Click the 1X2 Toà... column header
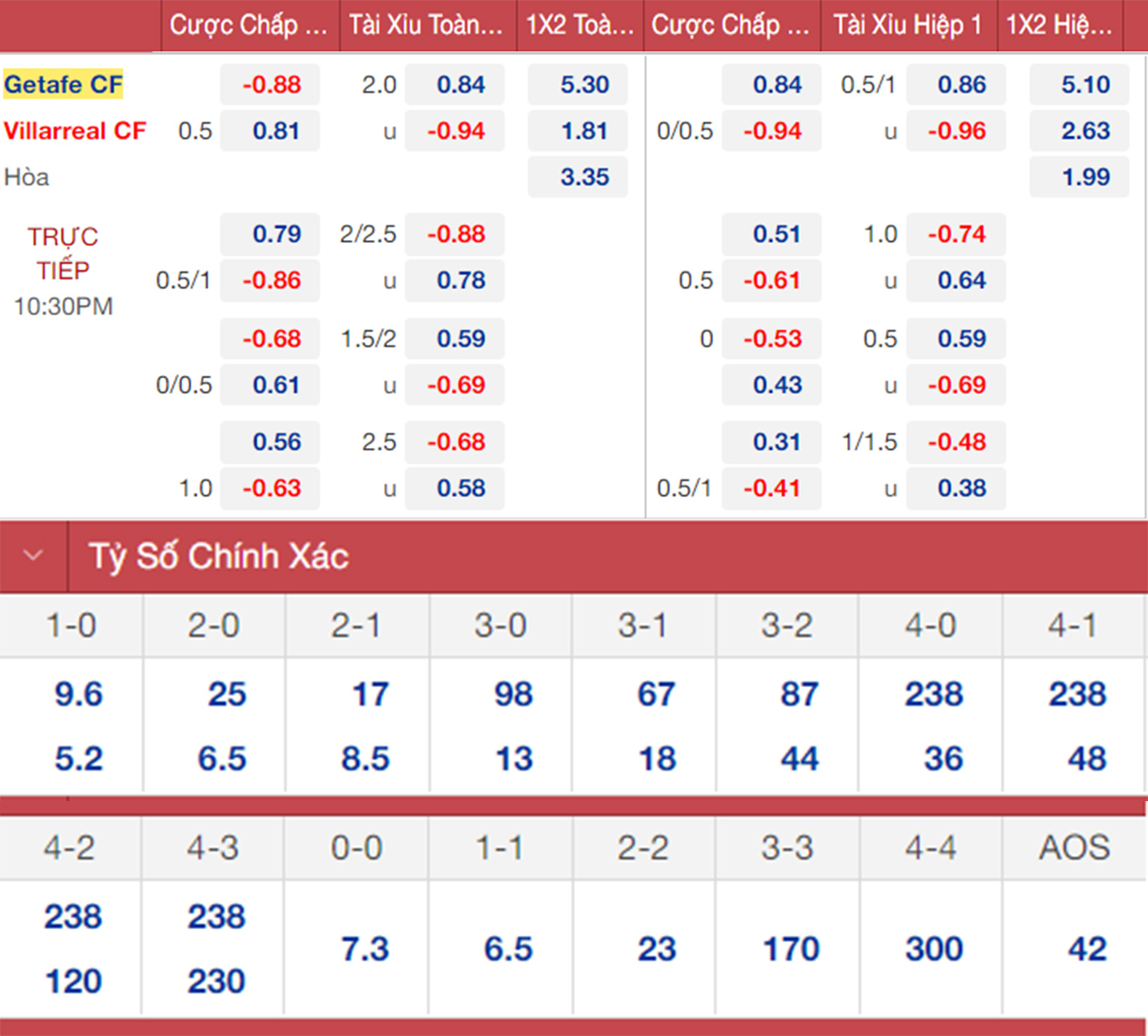Image resolution: width=1148 pixels, height=1036 pixels. [579, 25]
